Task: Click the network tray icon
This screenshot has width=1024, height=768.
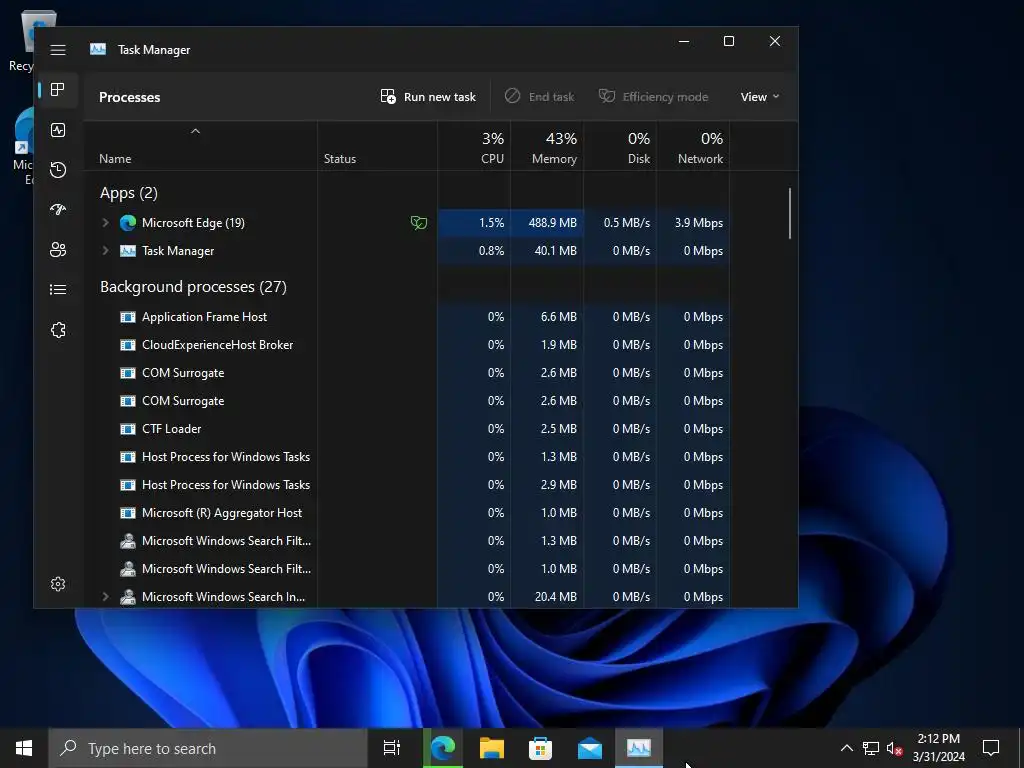Action: tap(871, 748)
